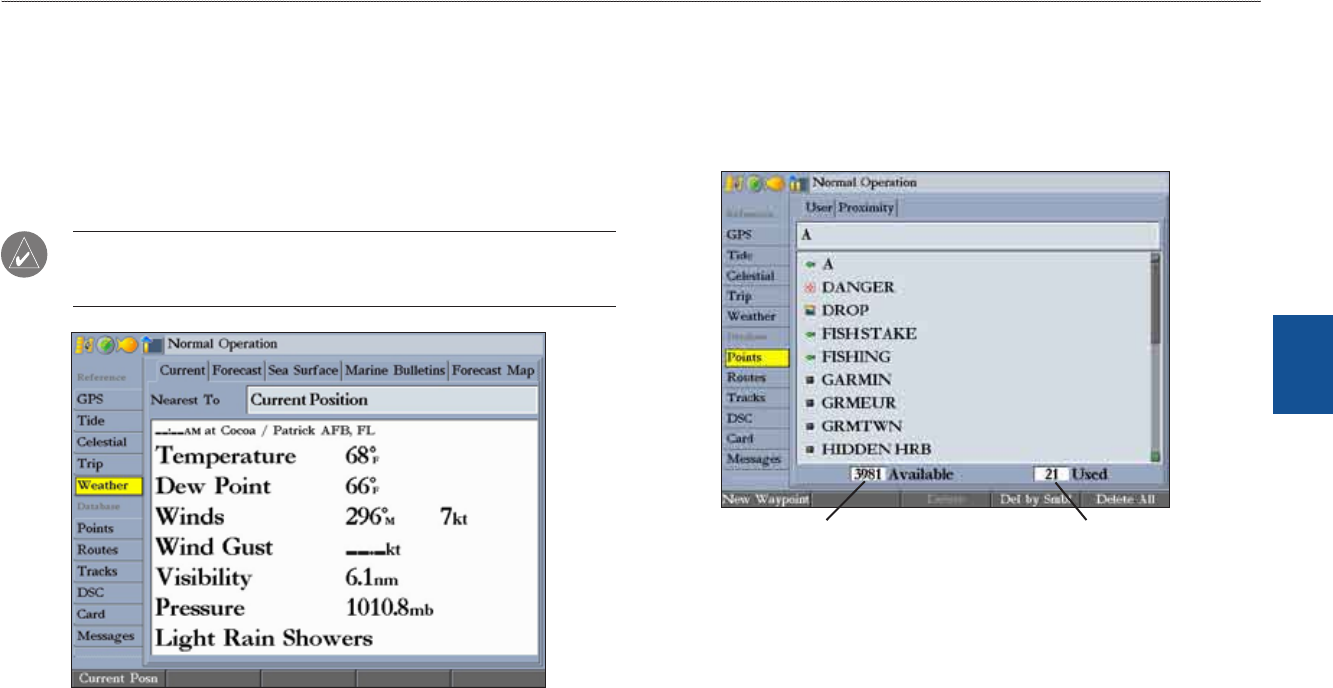Select Celestial in Points screen sidebar

point(756,275)
